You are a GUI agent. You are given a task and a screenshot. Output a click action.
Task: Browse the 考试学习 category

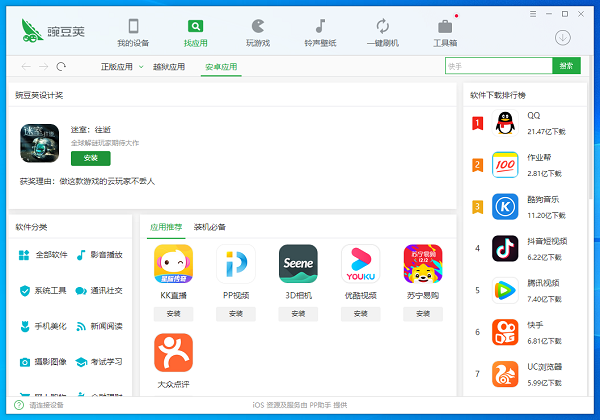click(x=99, y=362)
